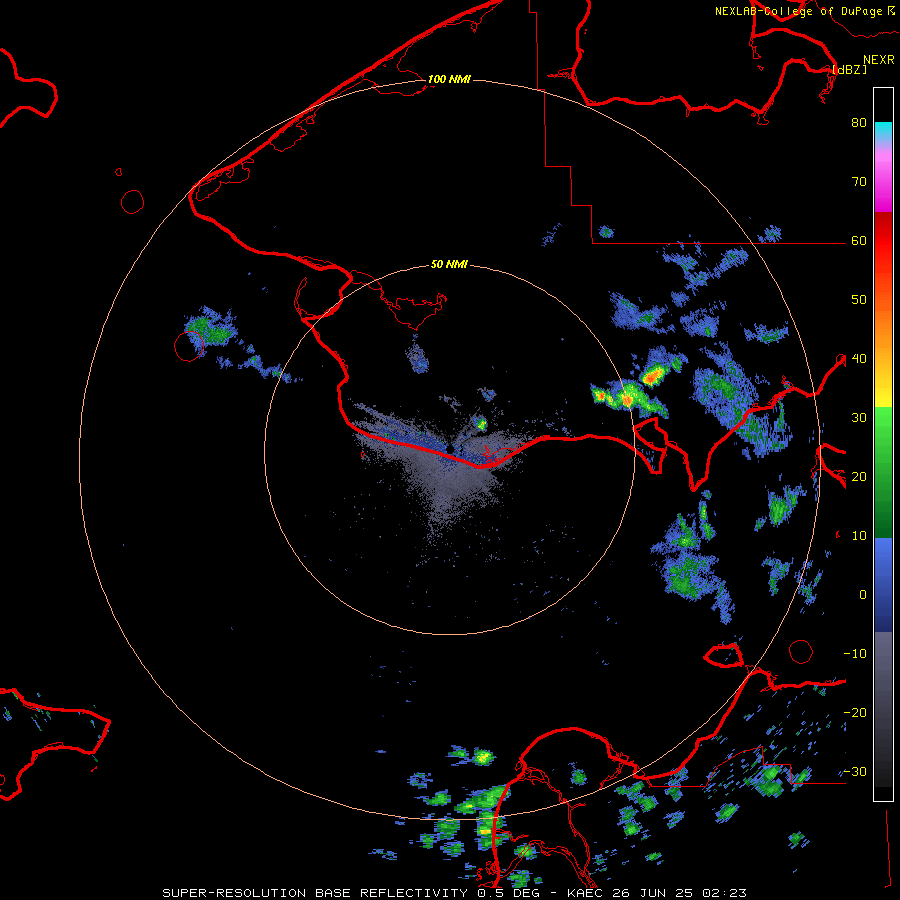Click the 30 tick label on the color scale
The height and width of the screenshot is (900, 900).
point(859,418)
